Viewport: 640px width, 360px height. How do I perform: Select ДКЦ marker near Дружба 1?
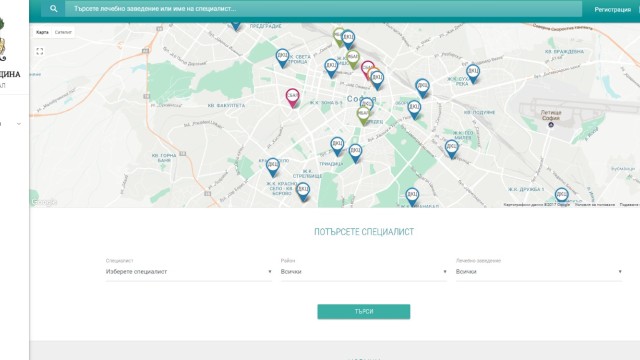pyautogui.click(x=562, y=195)
